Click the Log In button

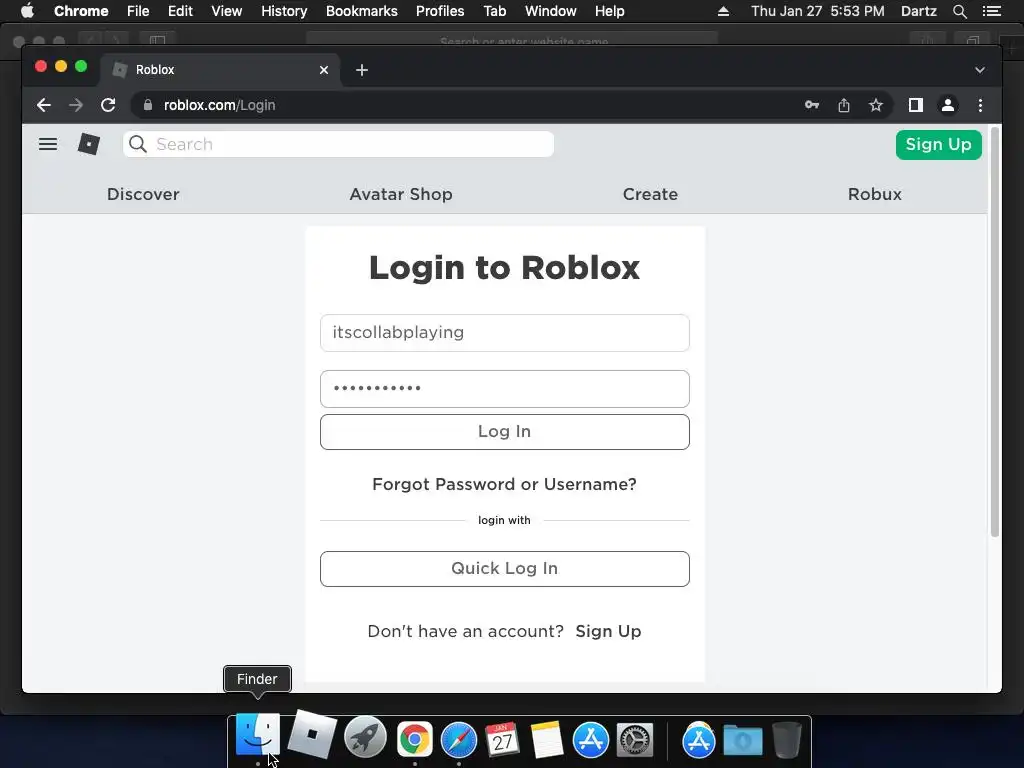[x=505, y=432]
